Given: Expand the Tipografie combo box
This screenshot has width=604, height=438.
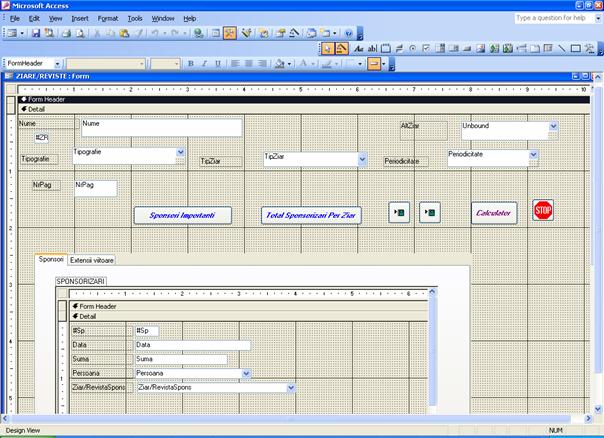Looking at the screenshot, I should click(x=181, y=152).
